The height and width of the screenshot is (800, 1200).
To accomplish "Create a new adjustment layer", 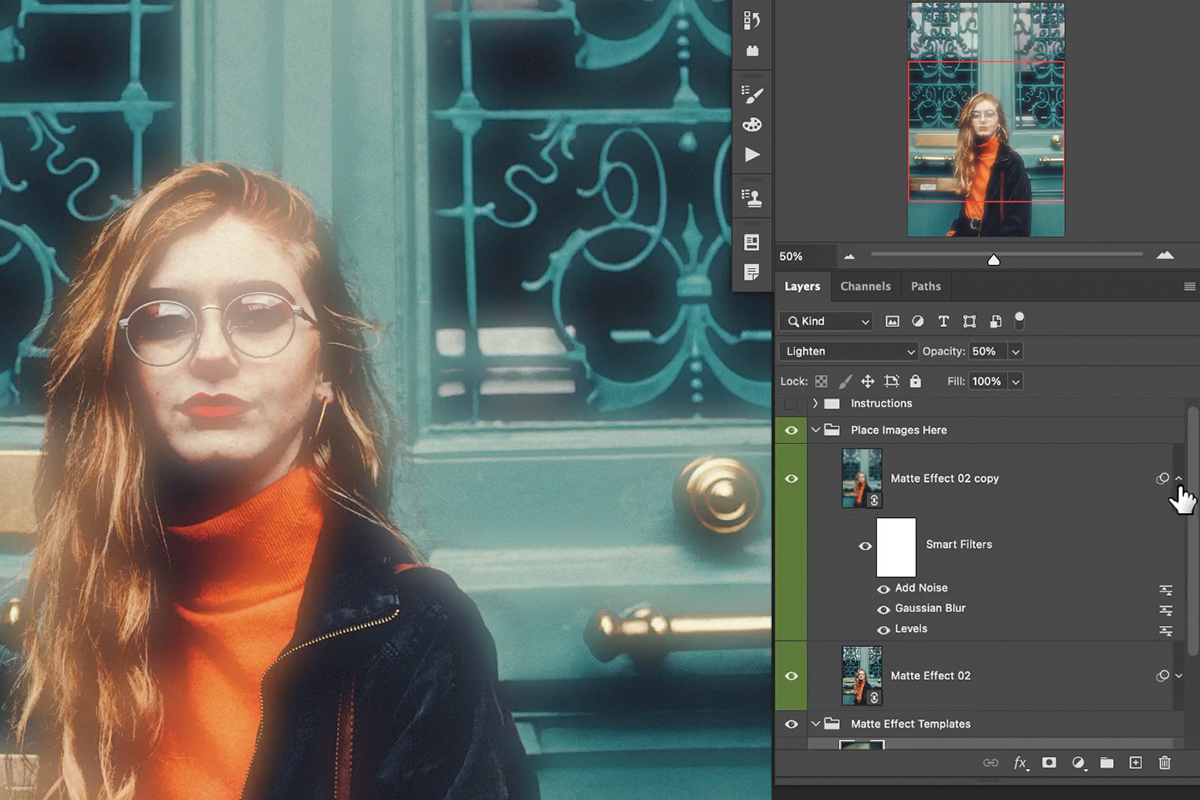I will point(1079,762).
